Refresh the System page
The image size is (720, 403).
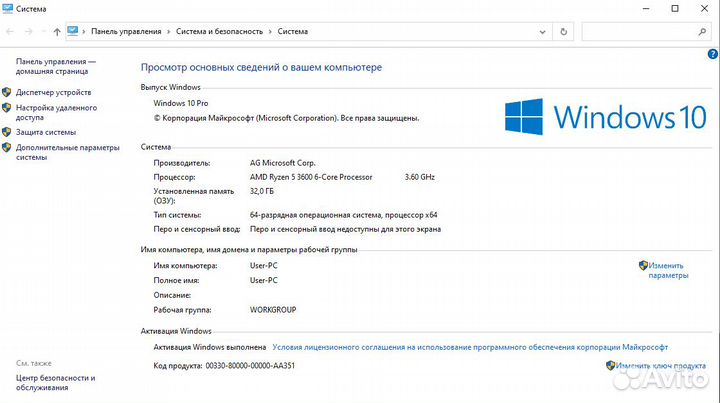pos(563,32)
